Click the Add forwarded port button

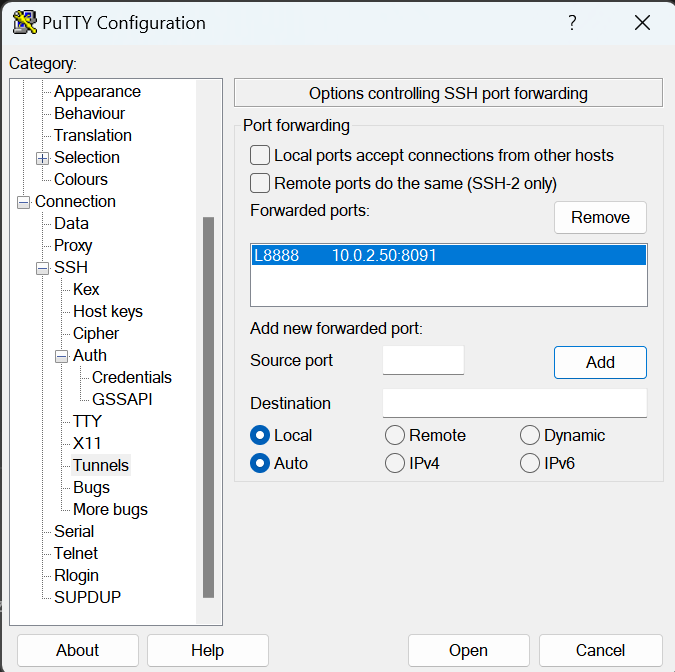[x=600, y=362]
